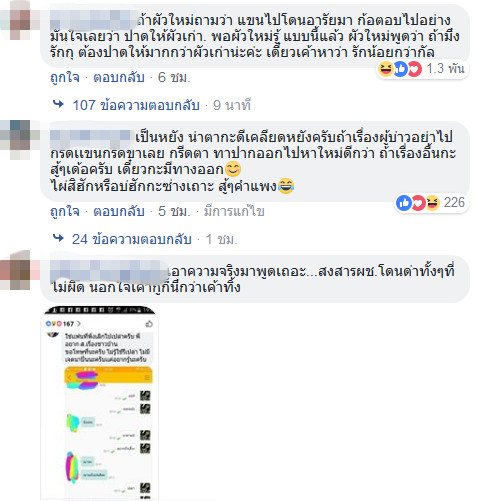Reply to second comment with ตอบกลับ
477x501 pixels.
(119, 211)
